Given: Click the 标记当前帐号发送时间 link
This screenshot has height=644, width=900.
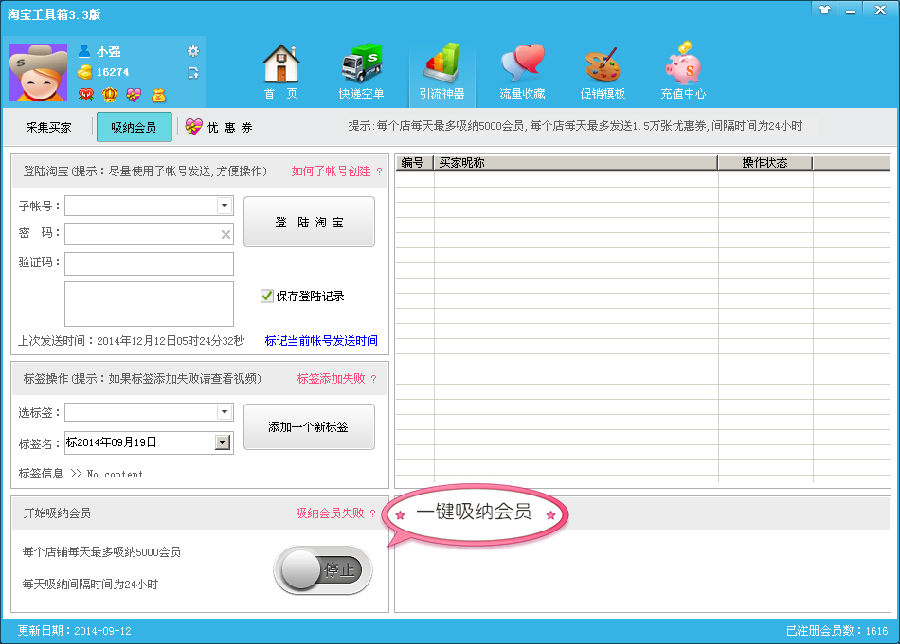Looking at the screenshot, I should point(321,341).
